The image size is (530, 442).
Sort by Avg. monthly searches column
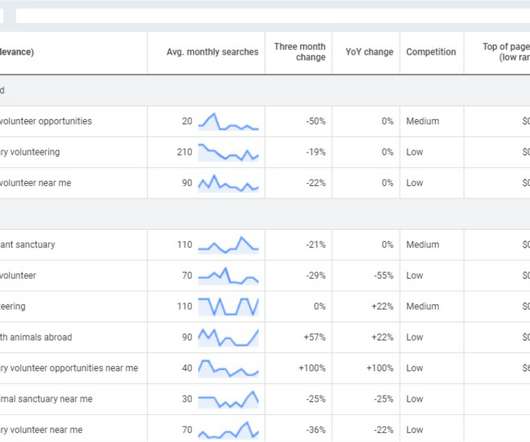(212, 52)
